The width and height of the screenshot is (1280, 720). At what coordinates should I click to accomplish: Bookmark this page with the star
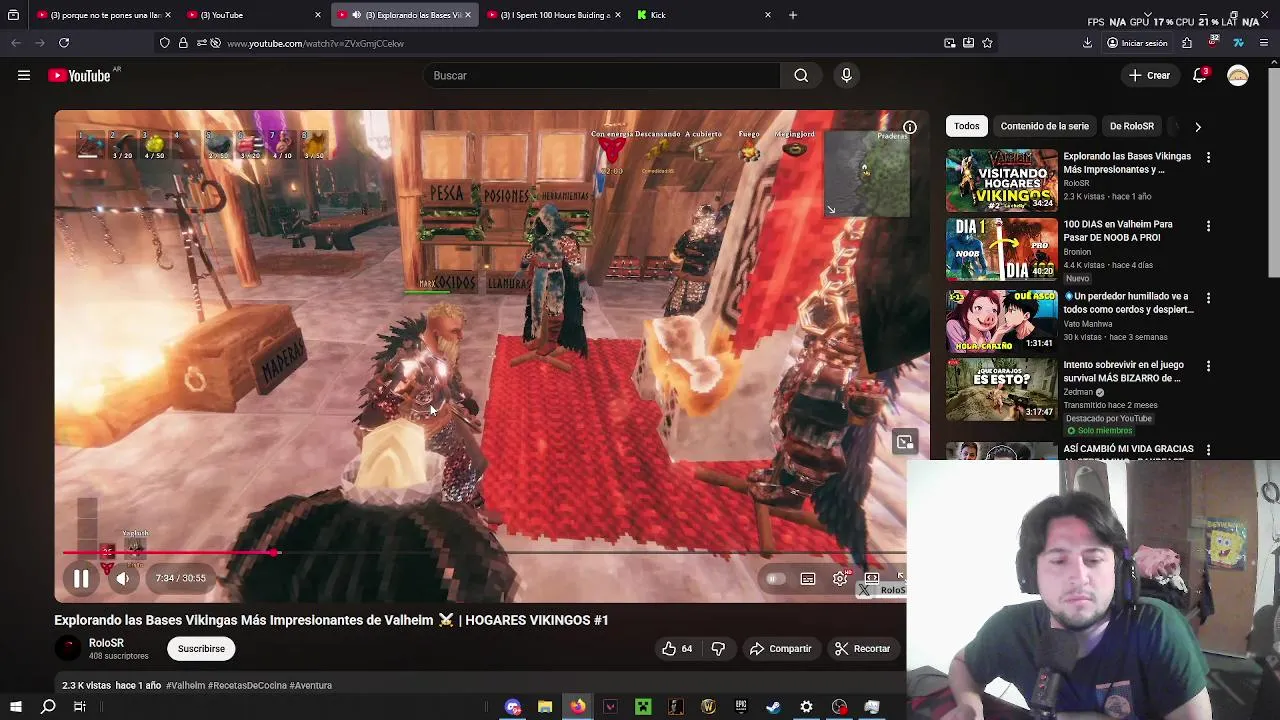987,43
